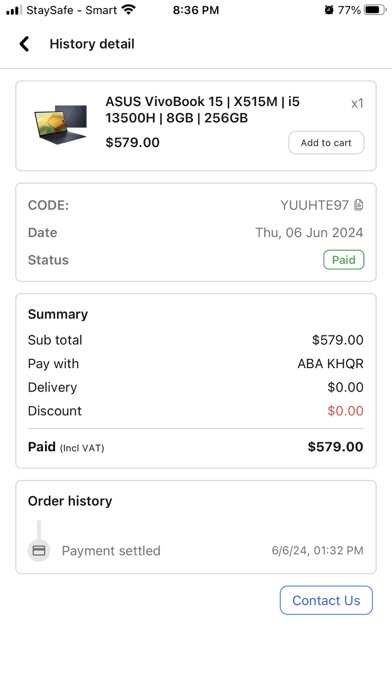Tap the green Paid status badge
Viewport: 392px width, 696px height.
click(344, 260)
